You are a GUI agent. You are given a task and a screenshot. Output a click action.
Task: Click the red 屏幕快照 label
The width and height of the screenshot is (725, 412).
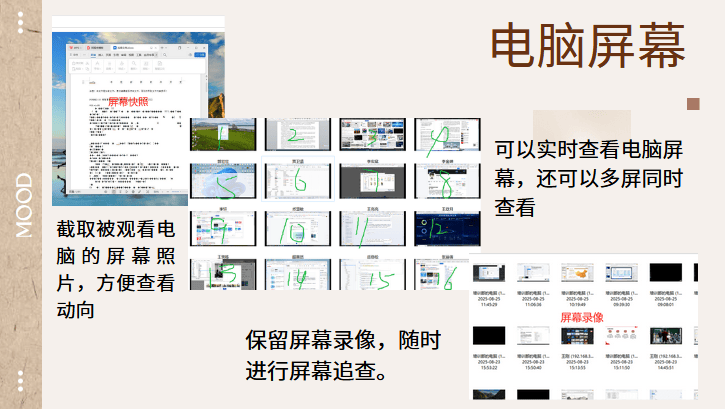[x=128, y=102]
